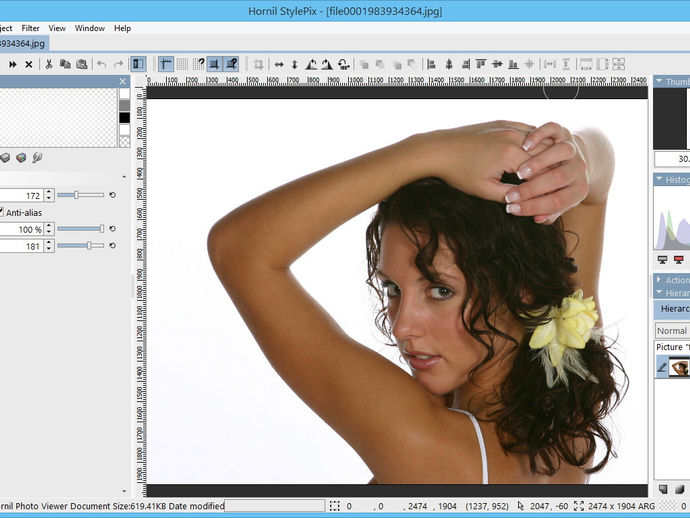Select the picture layer thumbnail
The width and height of the screenshot is (690, 518).
(679, 367)
